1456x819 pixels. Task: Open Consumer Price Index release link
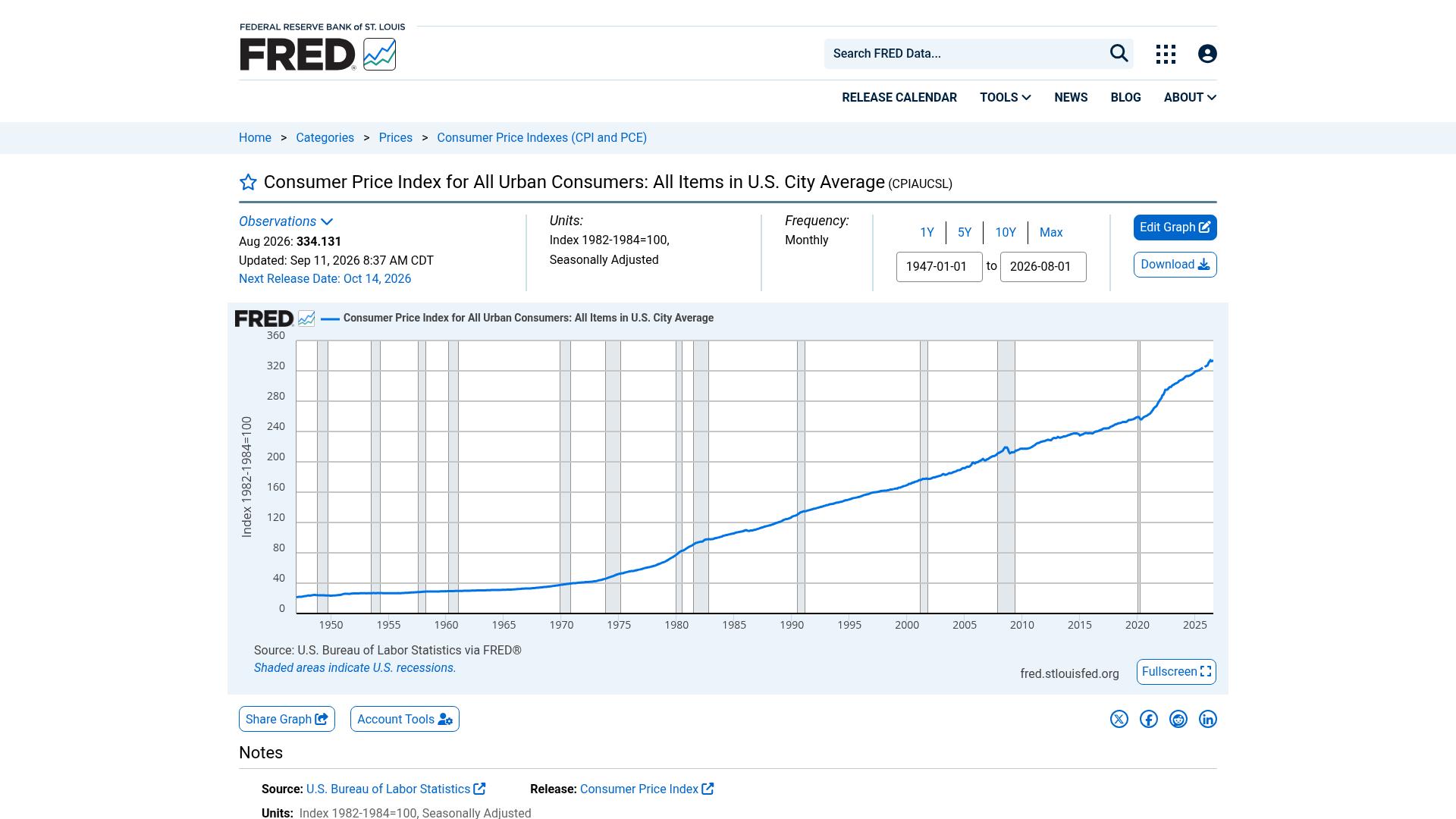(647, 789)
